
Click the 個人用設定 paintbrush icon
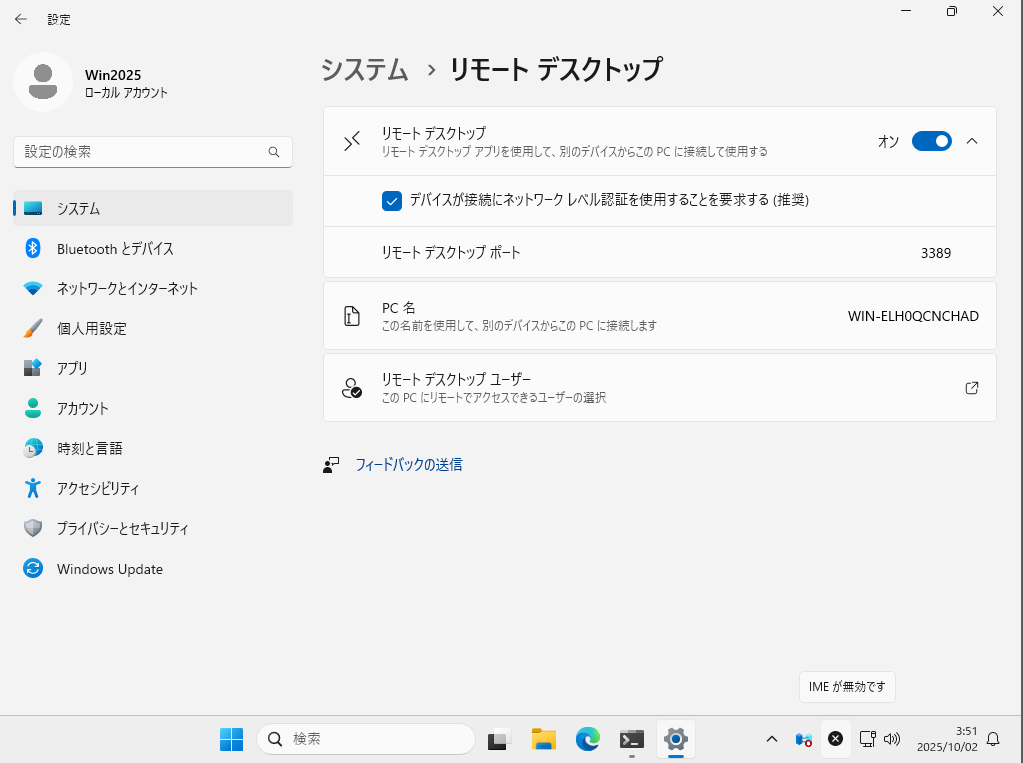tap(33, 328)
